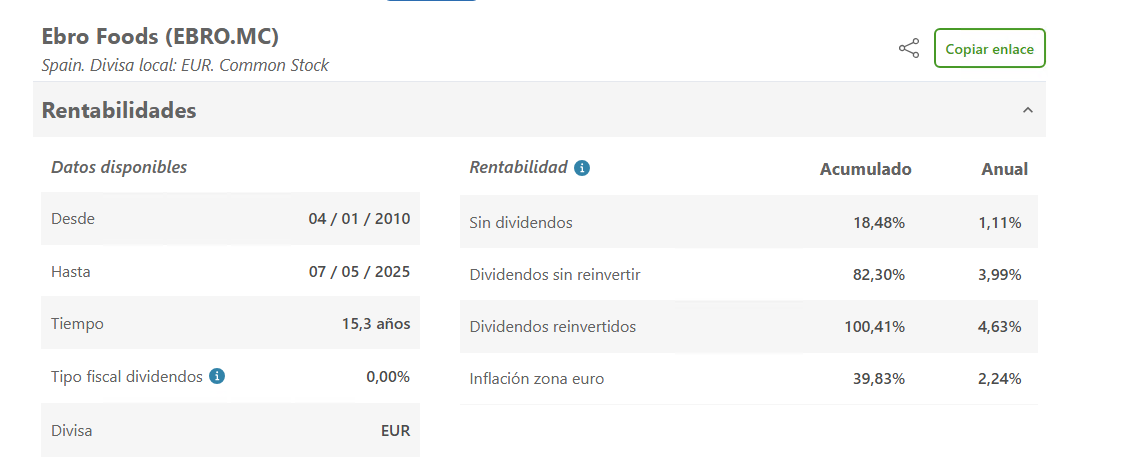The image size is (1141, 461).
Task: Open the Tipo fiscal dividendos info icon
Action: (x=217, y=376)
